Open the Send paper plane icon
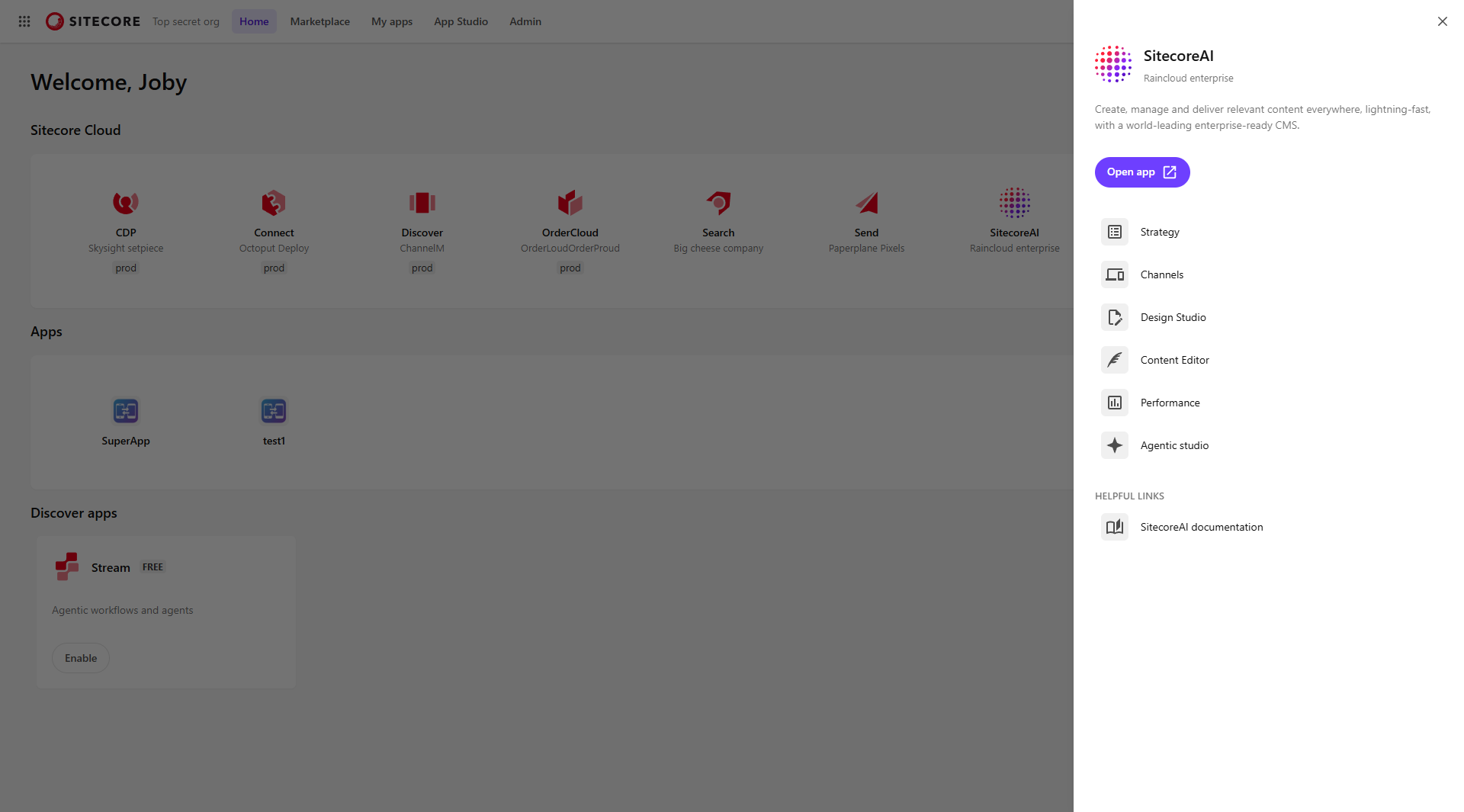The width and height of the screenshot is (1464, 812). (x=866, y=203)
